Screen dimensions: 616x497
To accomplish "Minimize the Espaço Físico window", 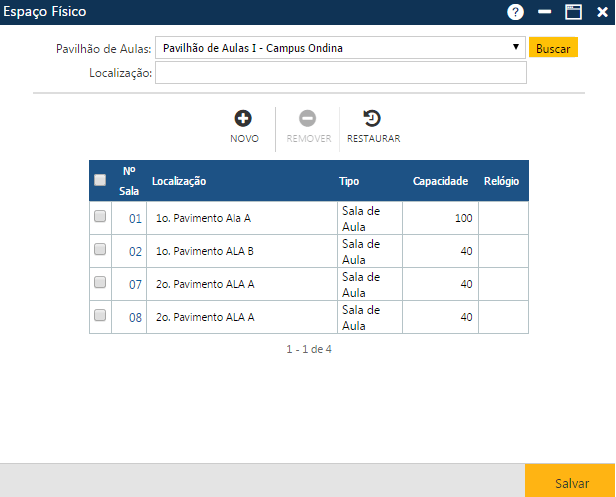I will 545,12.
